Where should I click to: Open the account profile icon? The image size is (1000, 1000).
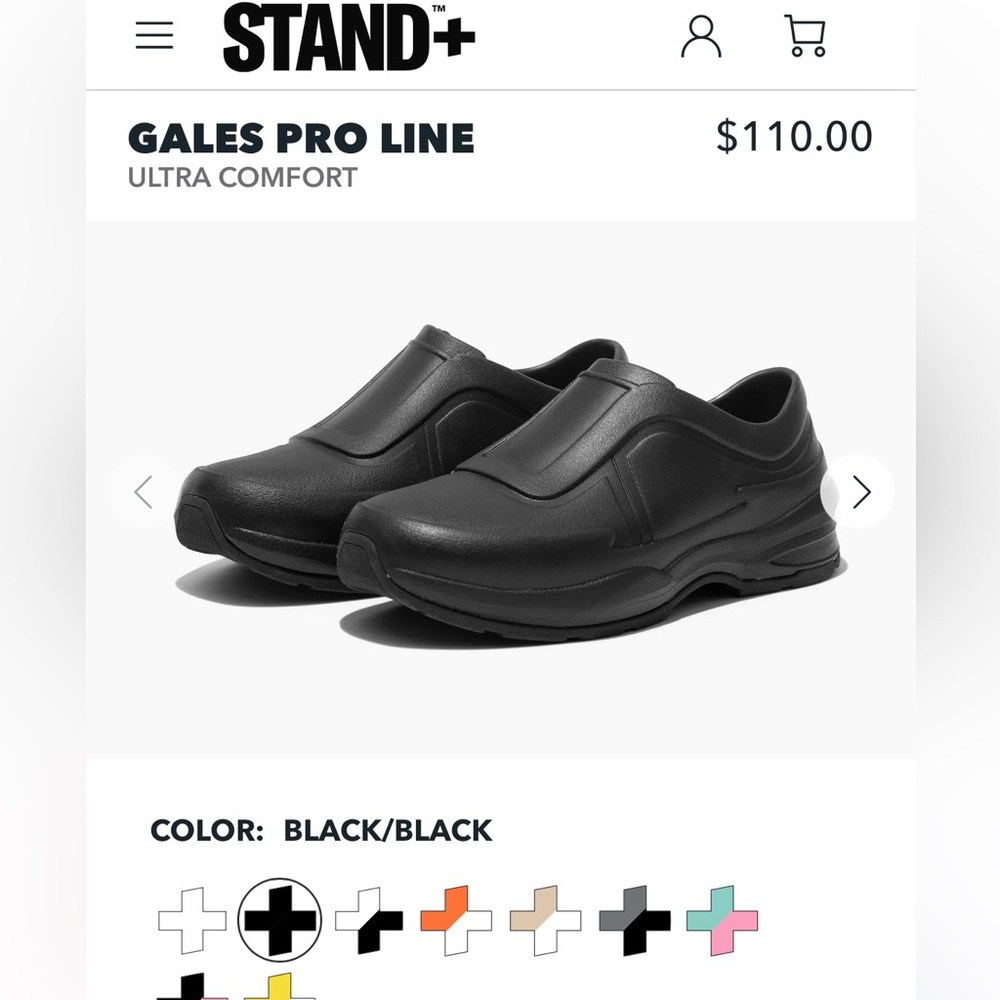pos(703,37)
